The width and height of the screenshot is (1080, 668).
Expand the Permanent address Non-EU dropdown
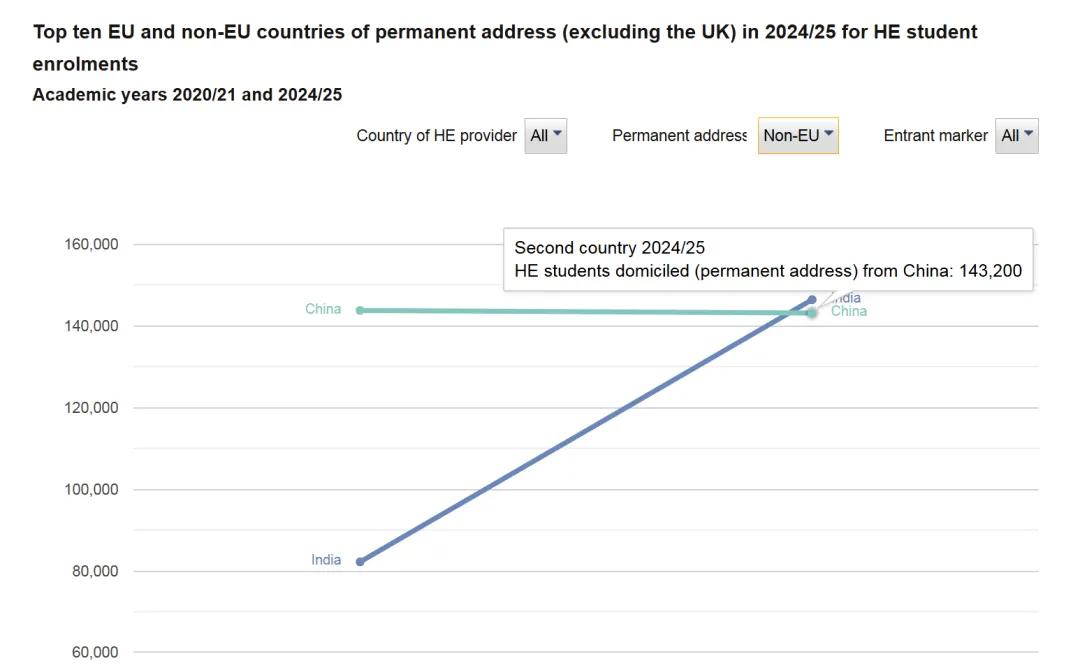click(798, 136)
